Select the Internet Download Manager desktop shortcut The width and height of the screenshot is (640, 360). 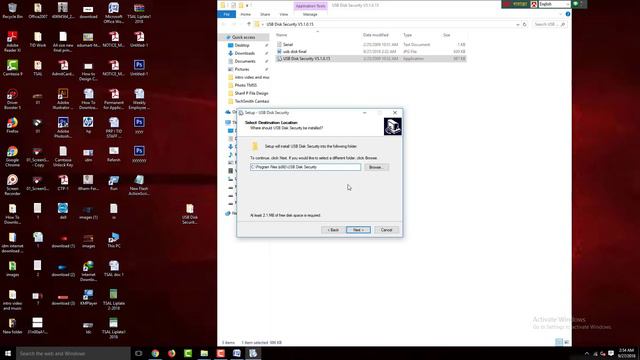point(88,271)
